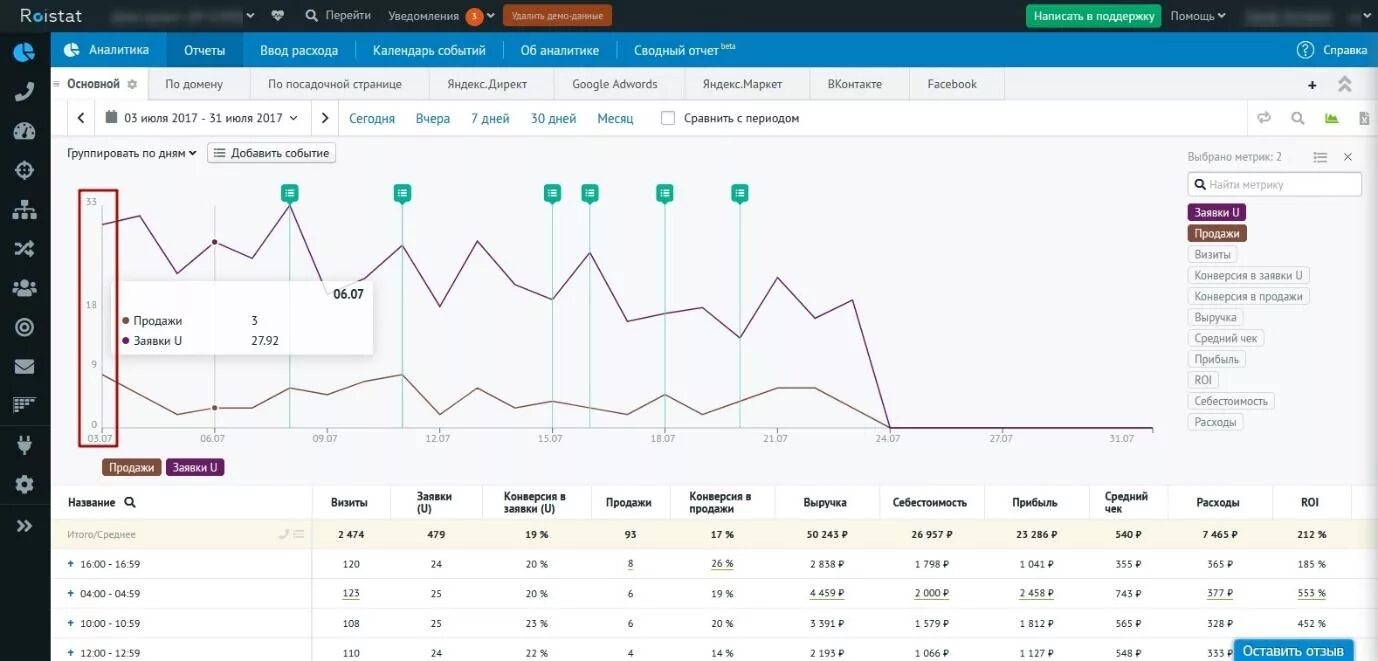
Task: Open the sitemap hierarchy sidebar icon
Action: pyautogui.click(x=24, y=210)
